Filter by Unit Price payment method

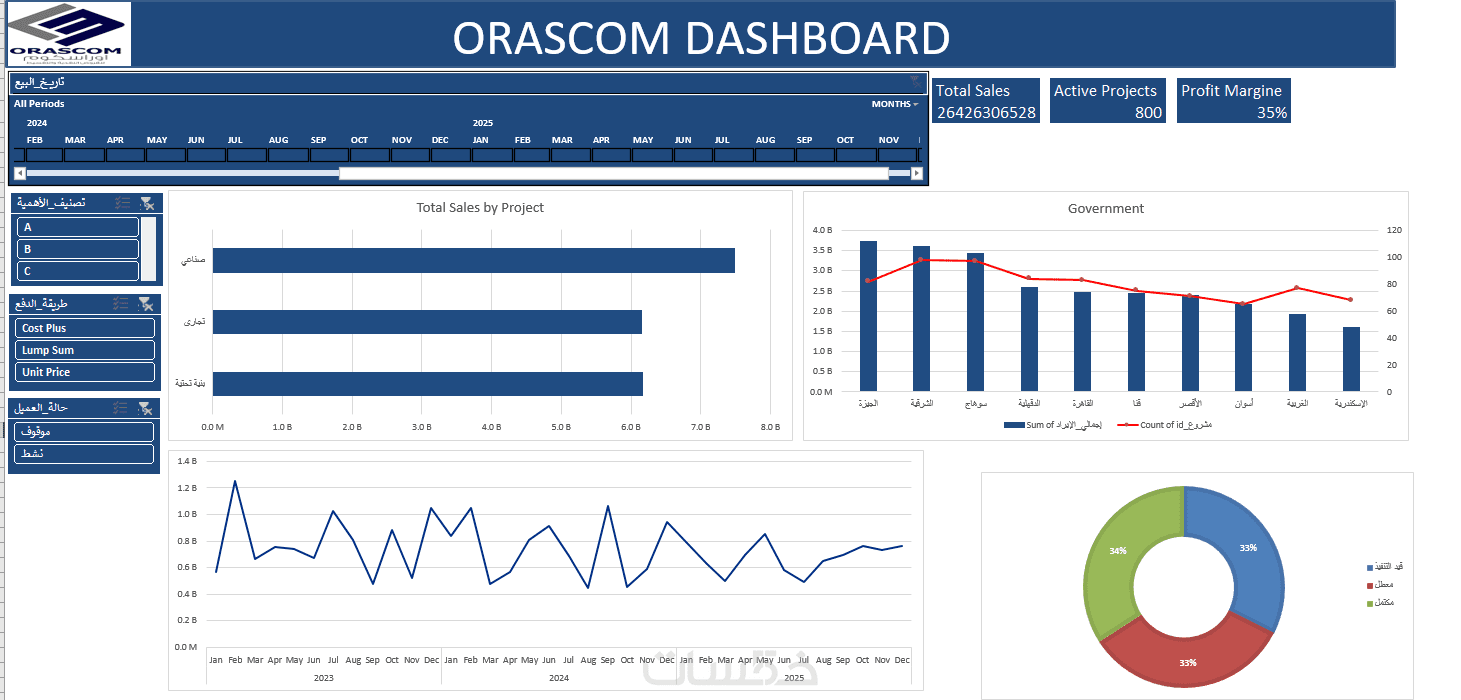click(86, 372)
